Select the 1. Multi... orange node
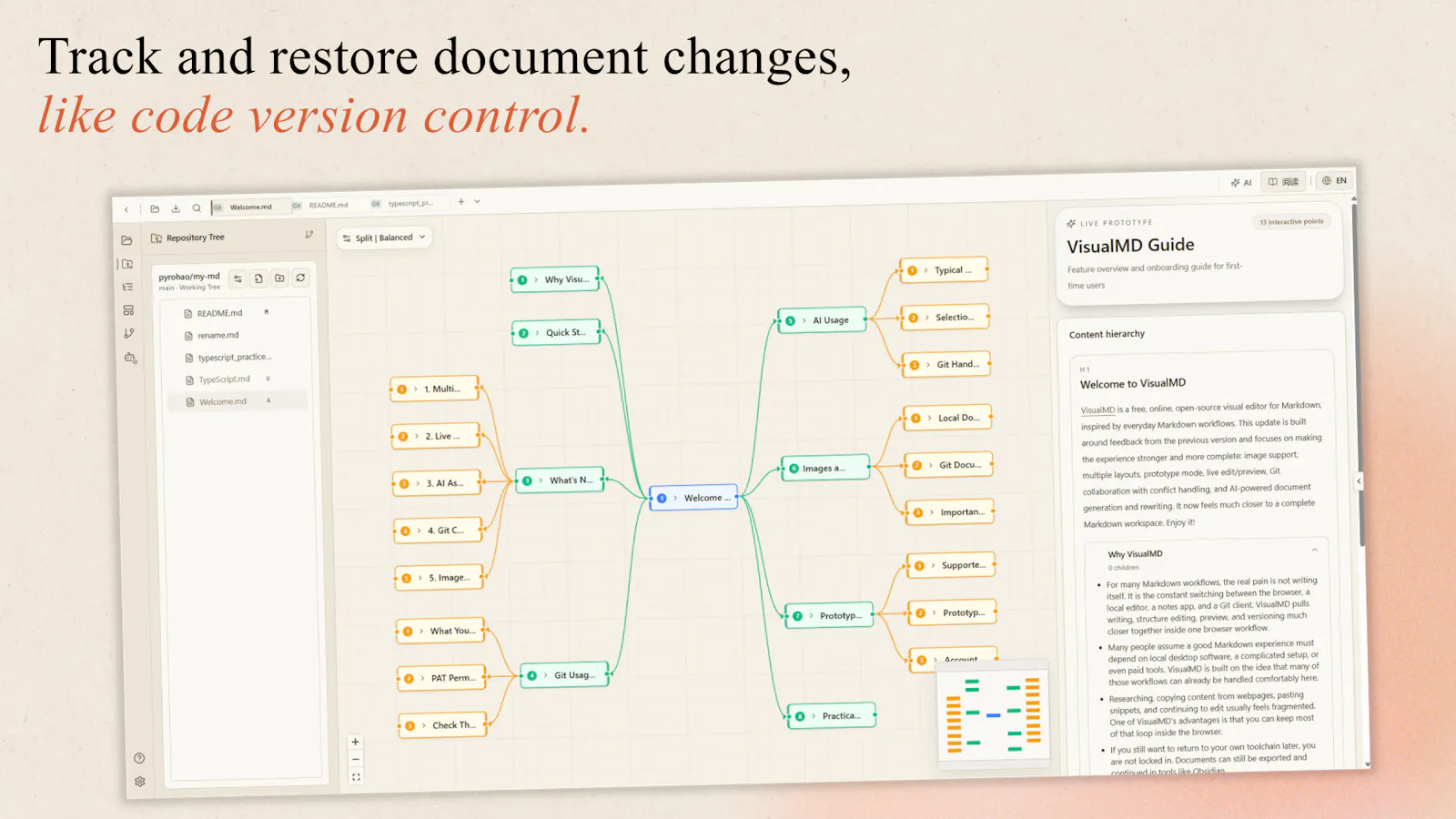 click(x=434, y=389)
